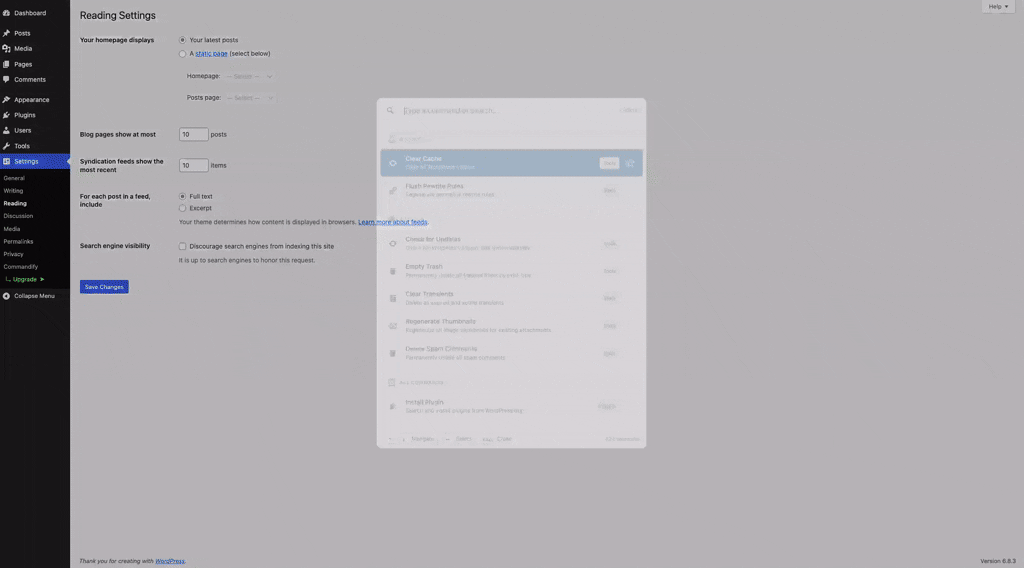This screenshot has height=568, width=1024.
Task: Open Appearance via its paintbrush icon
Action: (x=7, y=100)
